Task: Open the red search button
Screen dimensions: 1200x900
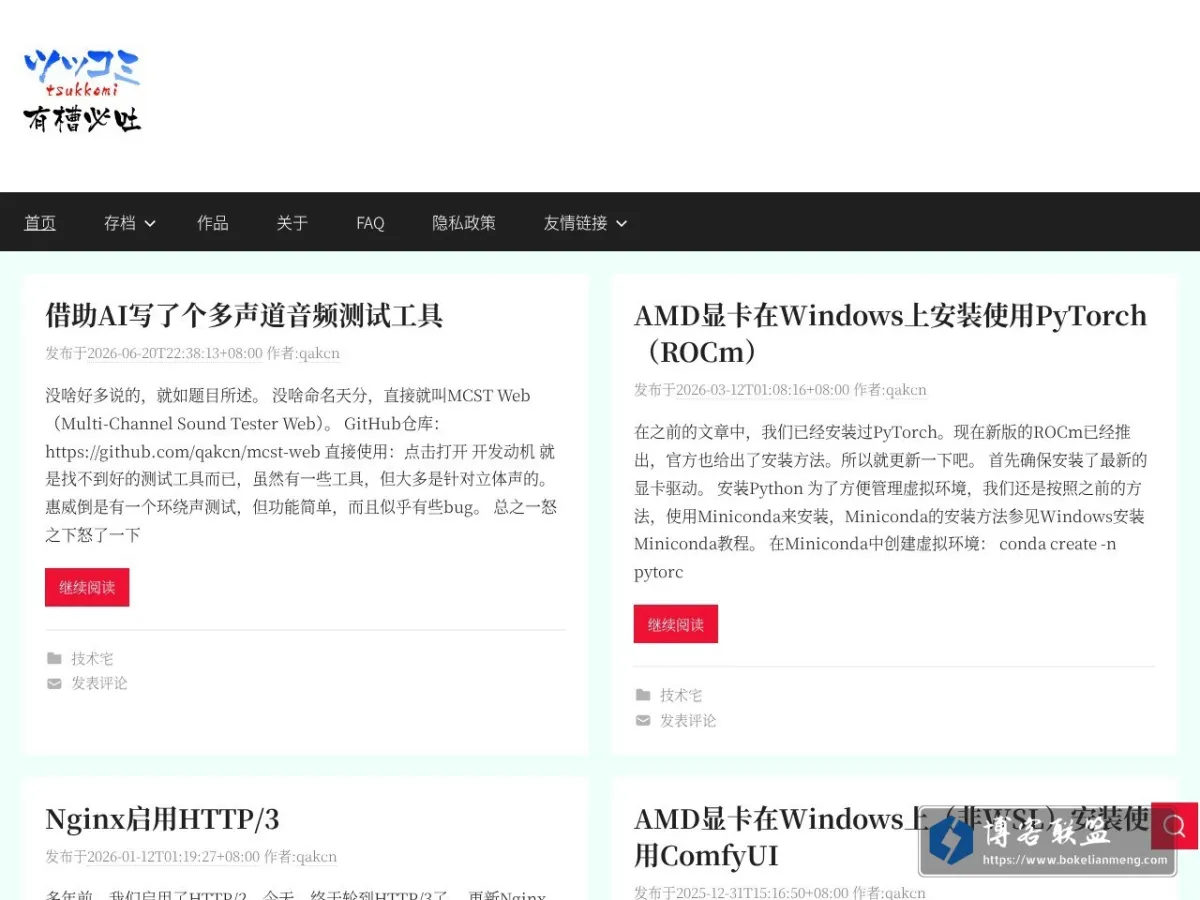Action: click(1174, 826)
